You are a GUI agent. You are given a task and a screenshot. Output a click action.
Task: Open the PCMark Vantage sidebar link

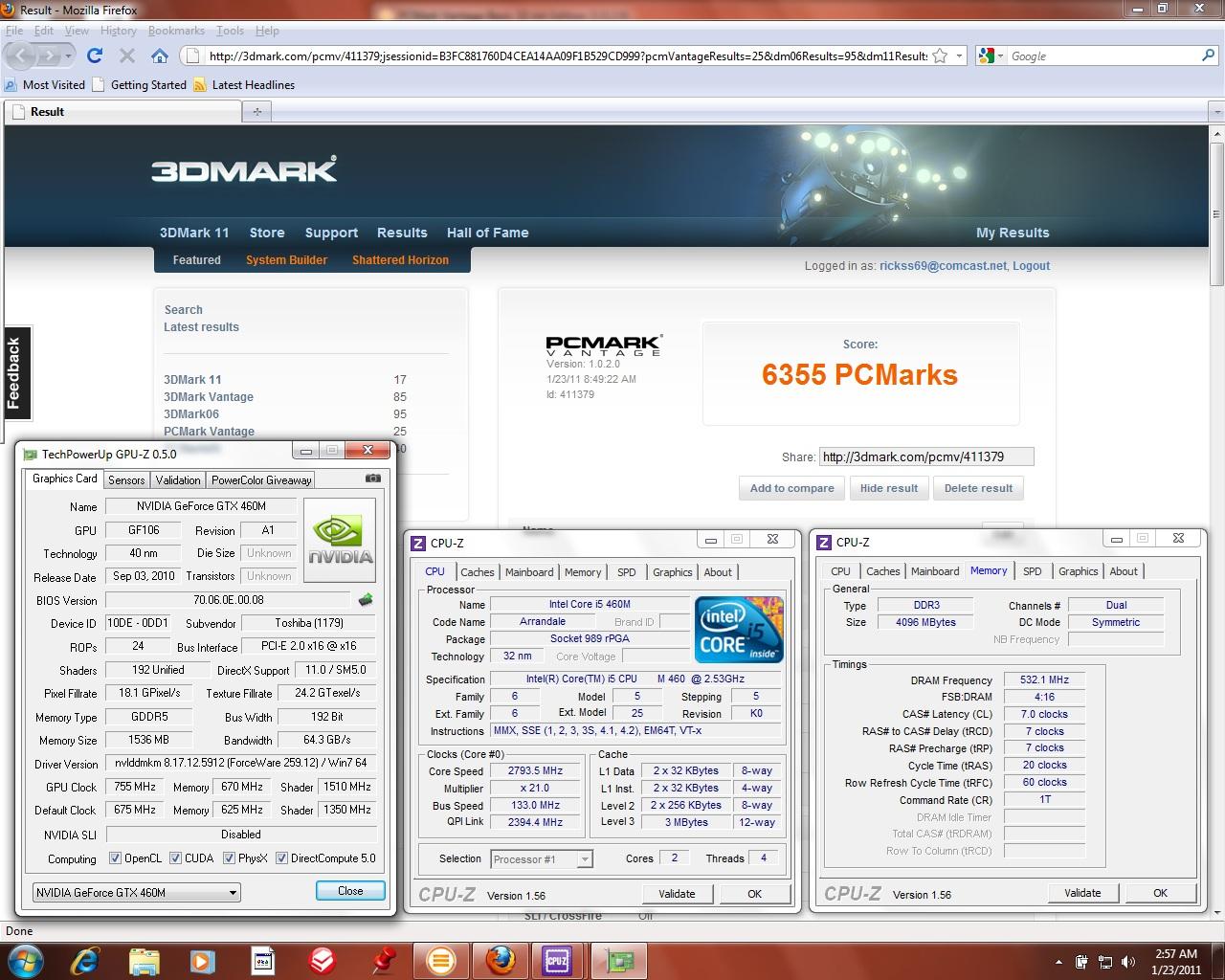pyautogui.click(x=209, y=432)
